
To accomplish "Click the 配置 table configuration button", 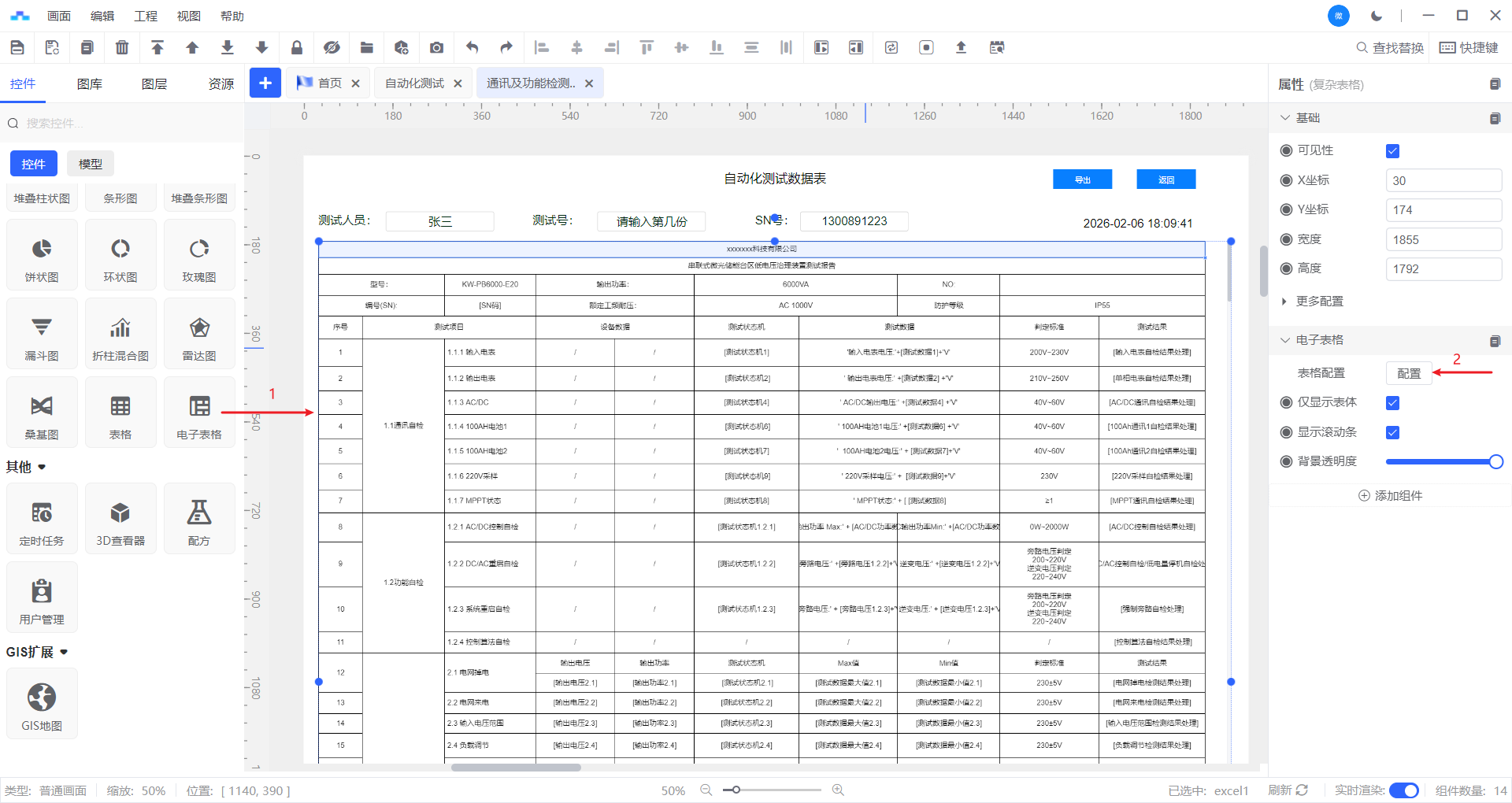I will (1408, 373).
